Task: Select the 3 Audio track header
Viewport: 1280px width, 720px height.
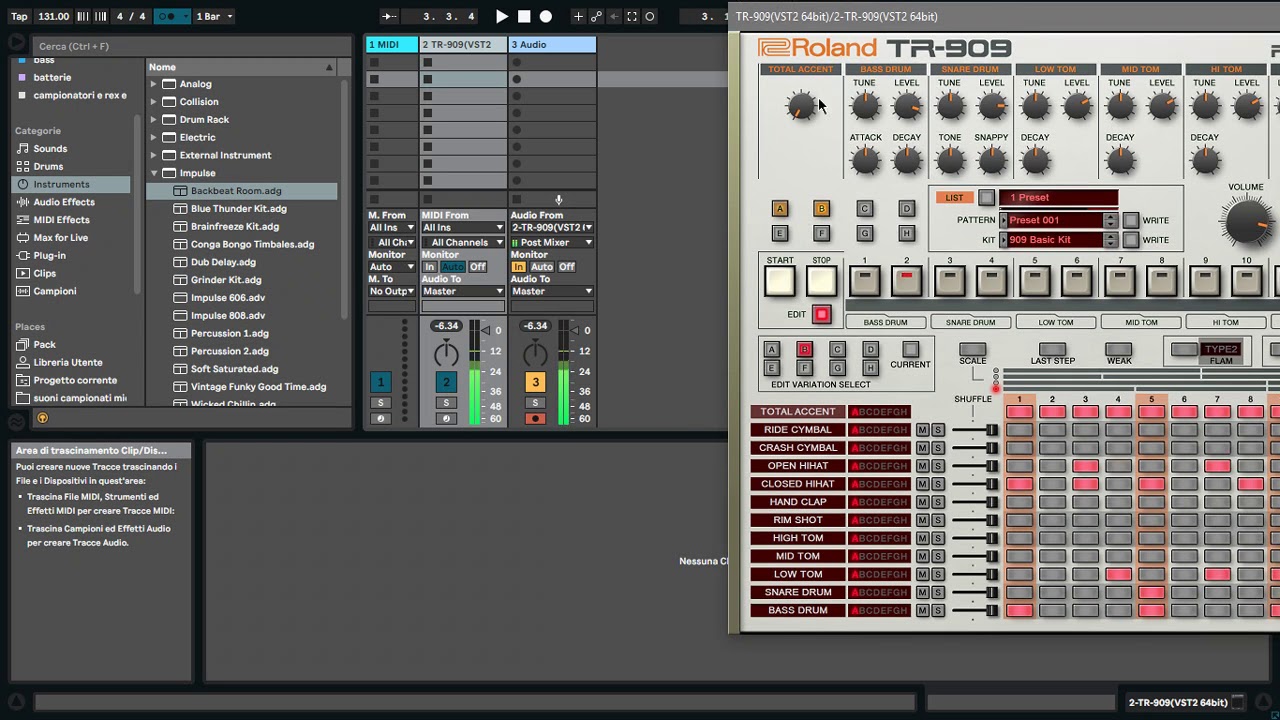Action: pos(552,44)
